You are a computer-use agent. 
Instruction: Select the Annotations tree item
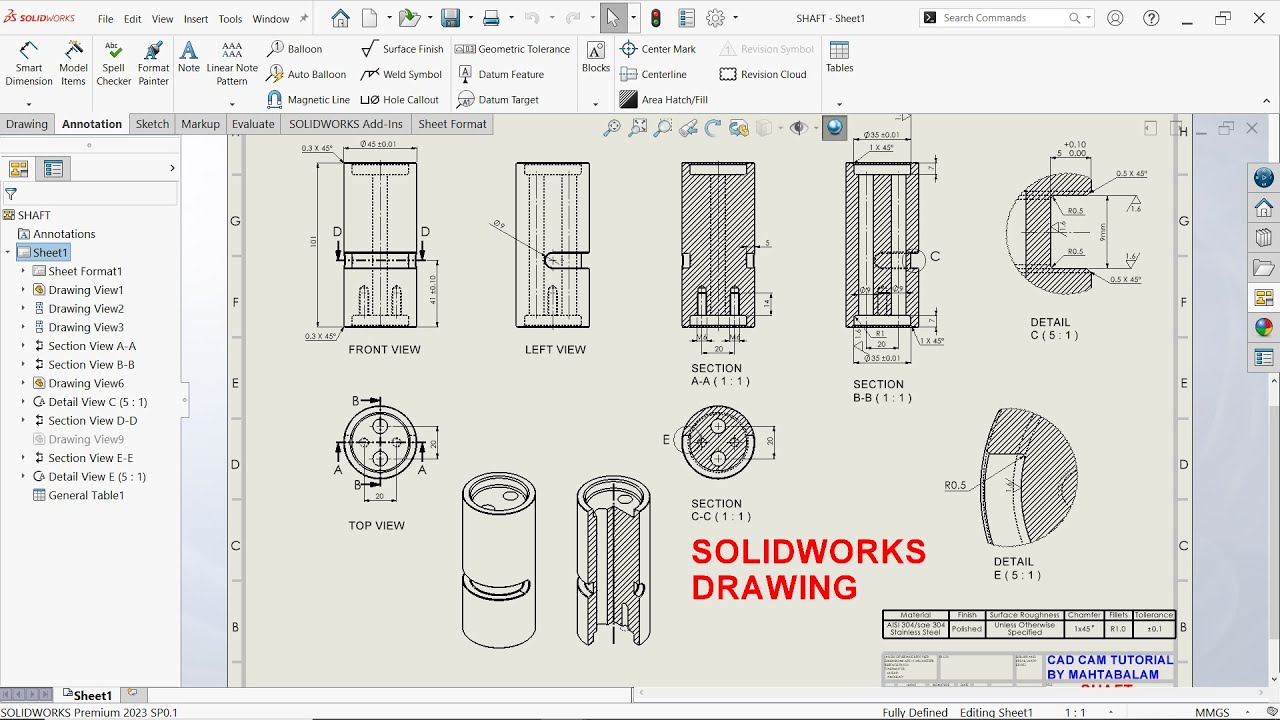point(56,234)
